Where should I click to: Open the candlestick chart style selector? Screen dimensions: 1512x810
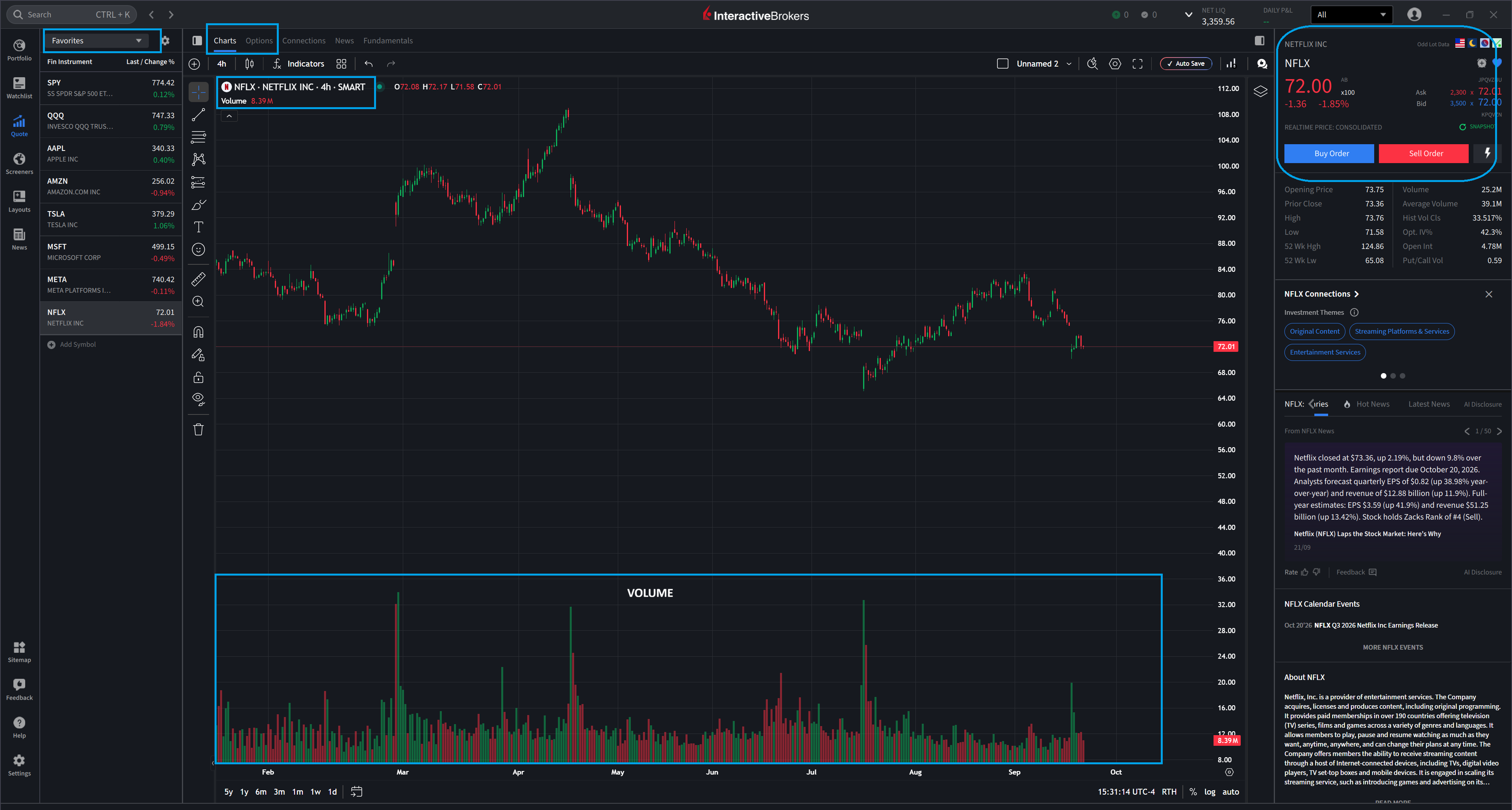point(250,63)
